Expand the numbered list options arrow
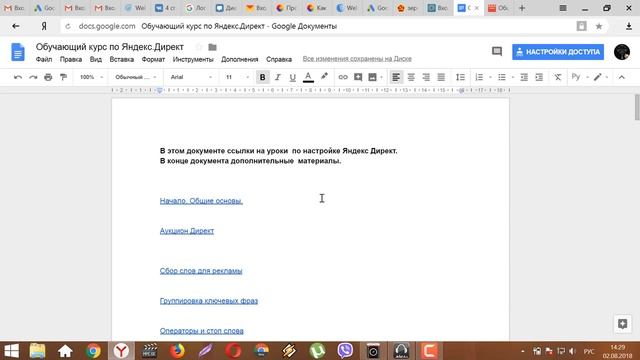The image size is (640, 360). (490, 77)
